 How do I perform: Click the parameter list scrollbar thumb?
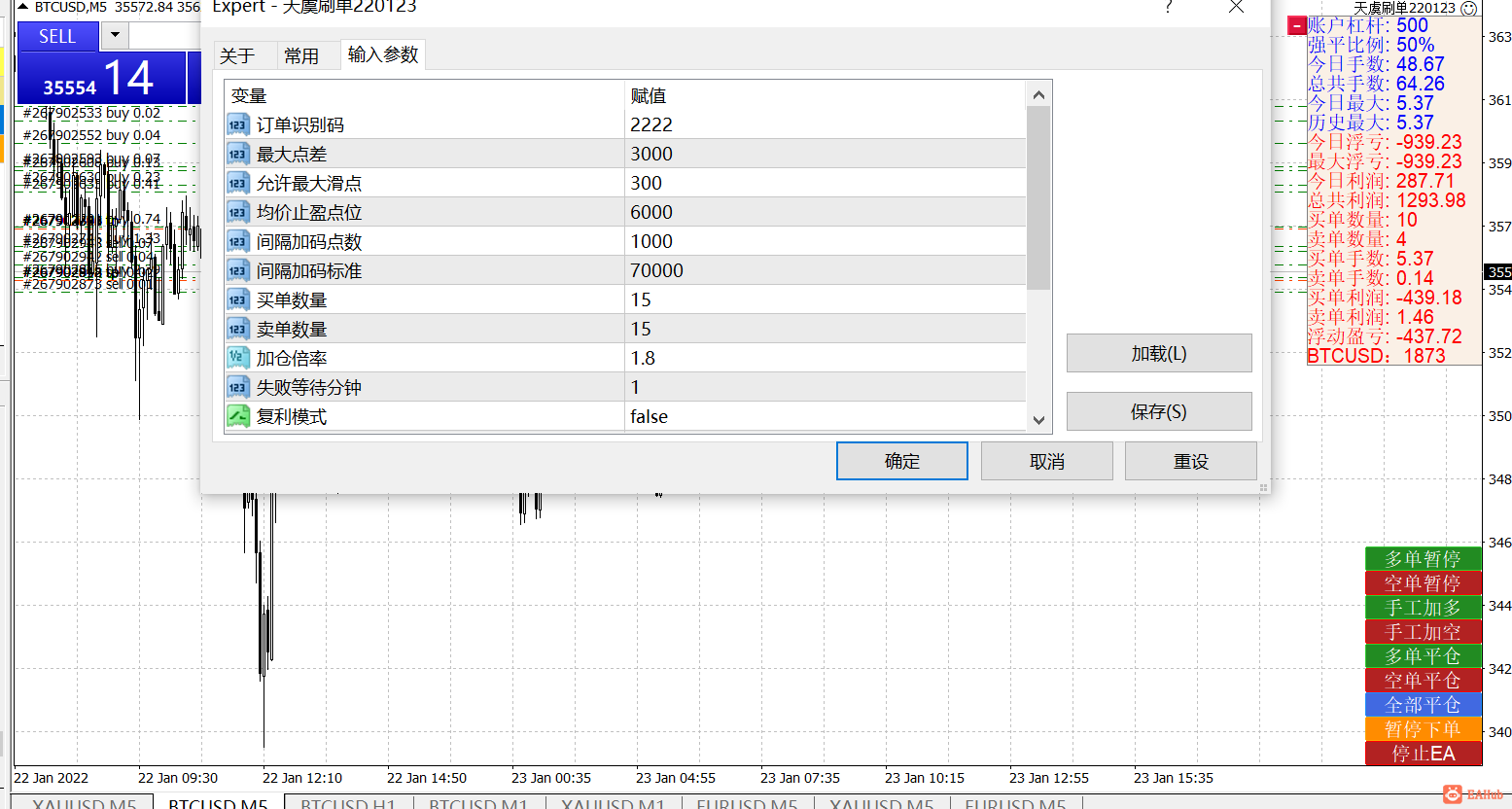point(1038,198)
